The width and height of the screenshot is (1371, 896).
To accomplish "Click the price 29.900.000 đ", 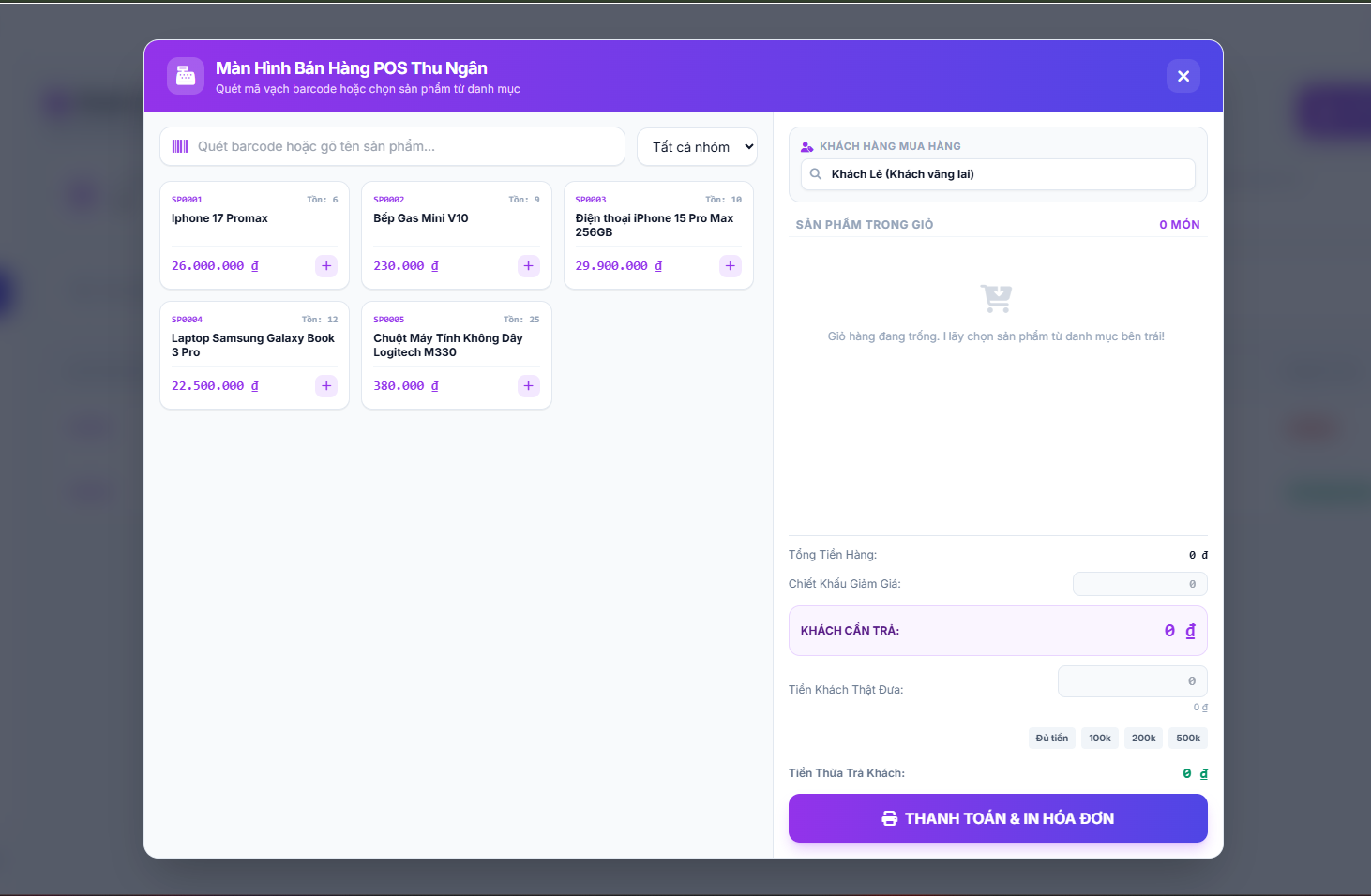I will coord(619,266).
